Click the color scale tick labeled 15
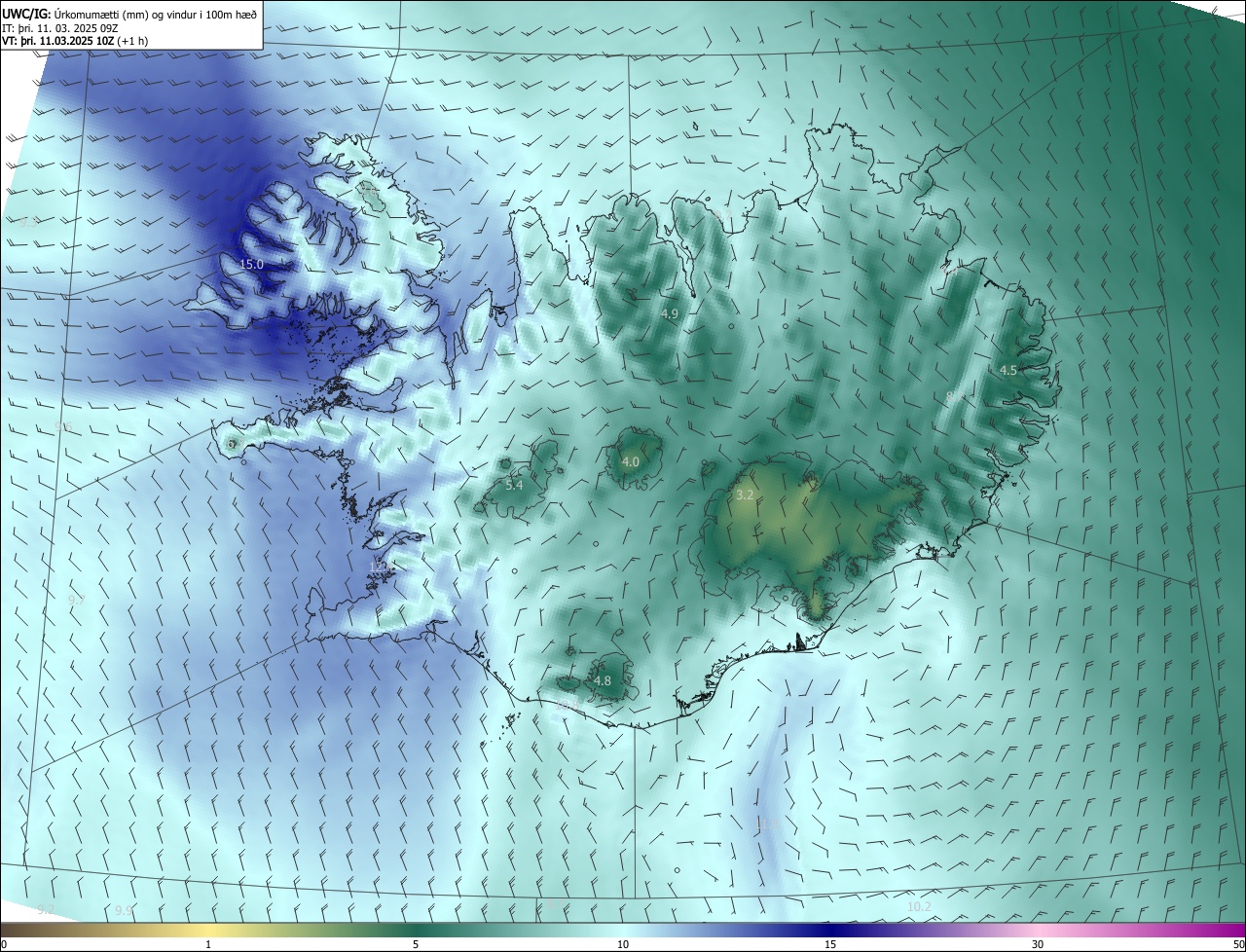The width and height of the screenshot is (1246, 952). pyautogui.click(x=830, y=944)
